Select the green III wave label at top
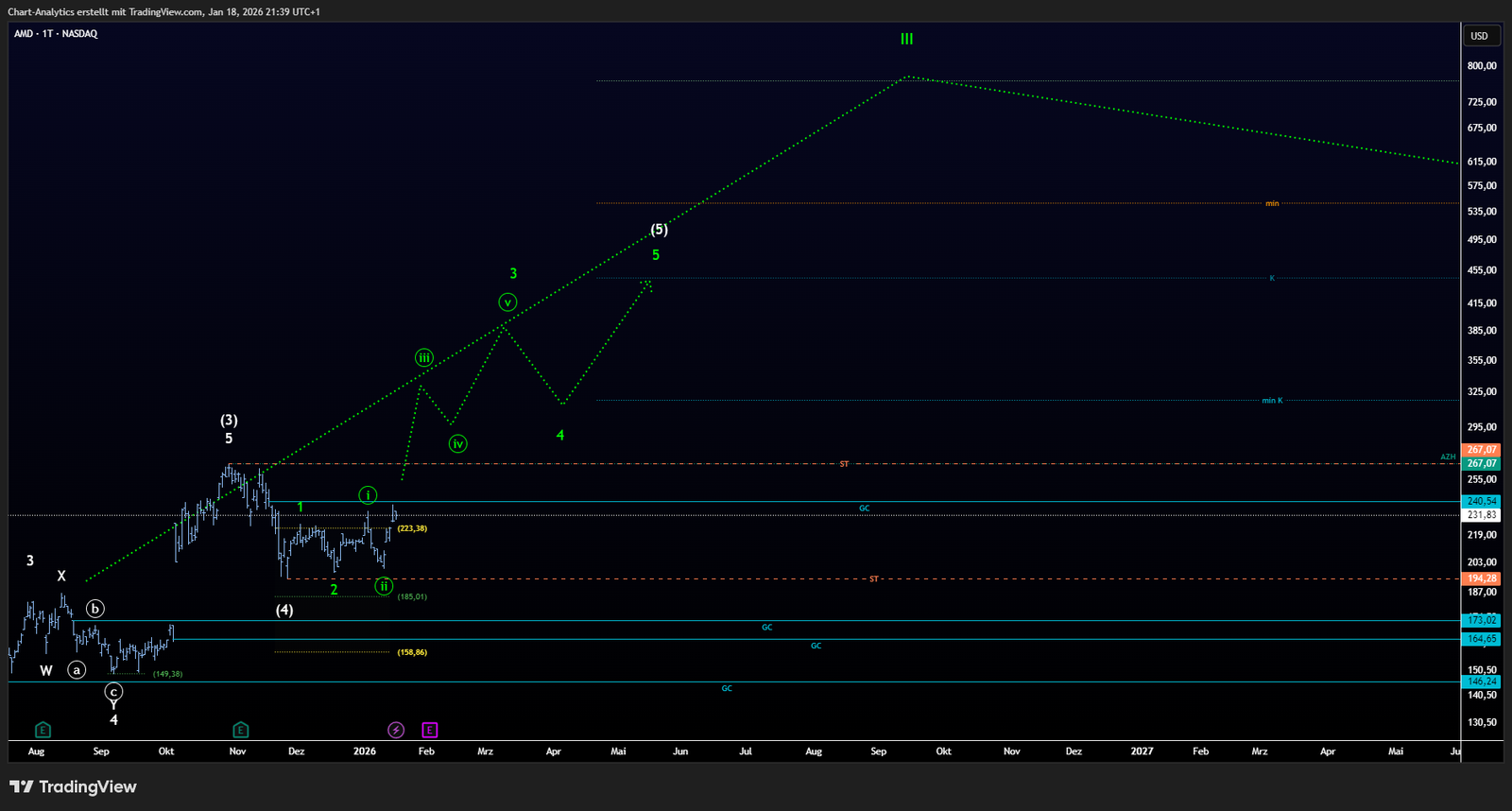Image resolution: width=1512 pixels, height=811 pixels. pos(906,39)
